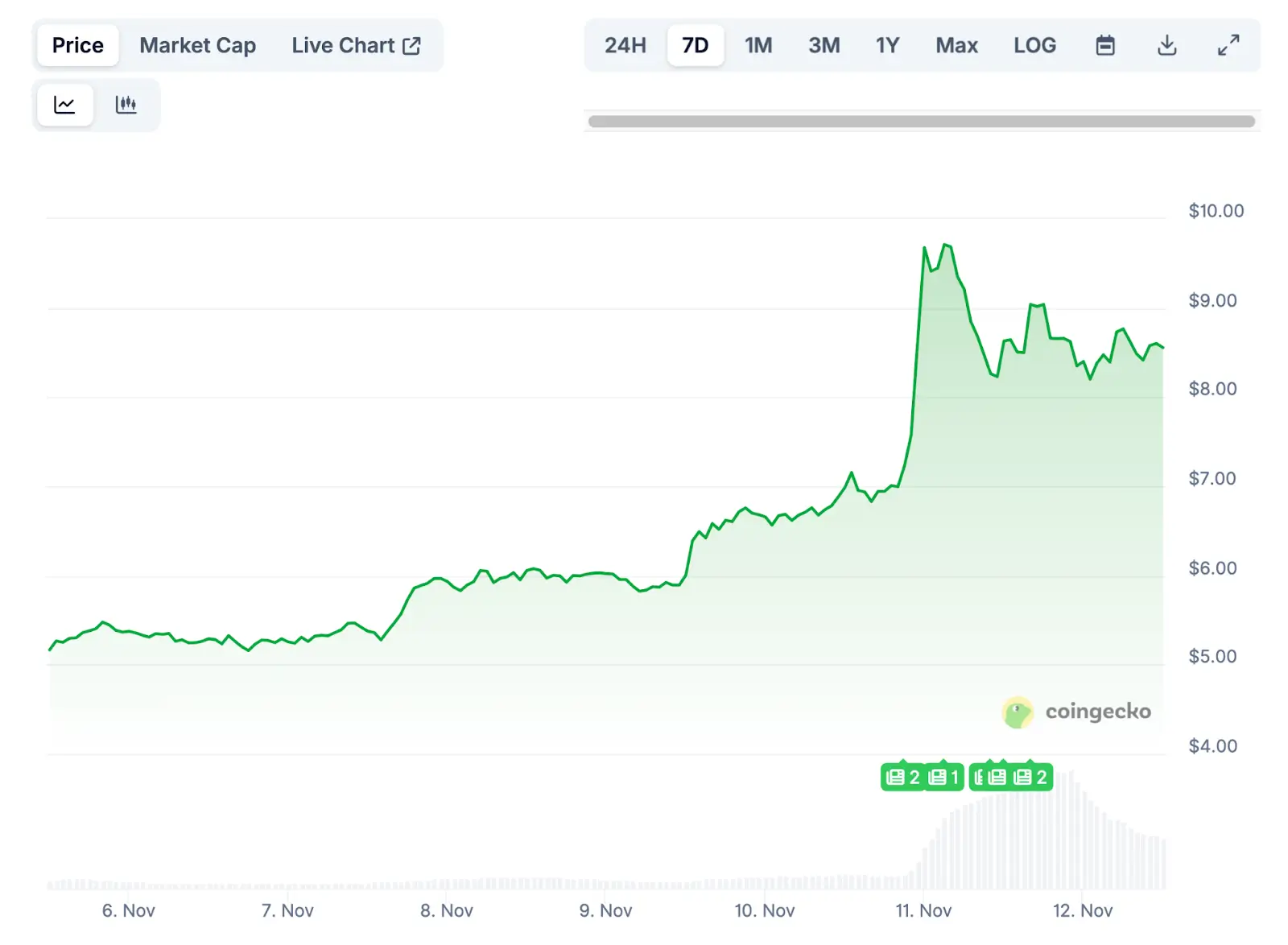Open Live Chart external link

point(356,45)
